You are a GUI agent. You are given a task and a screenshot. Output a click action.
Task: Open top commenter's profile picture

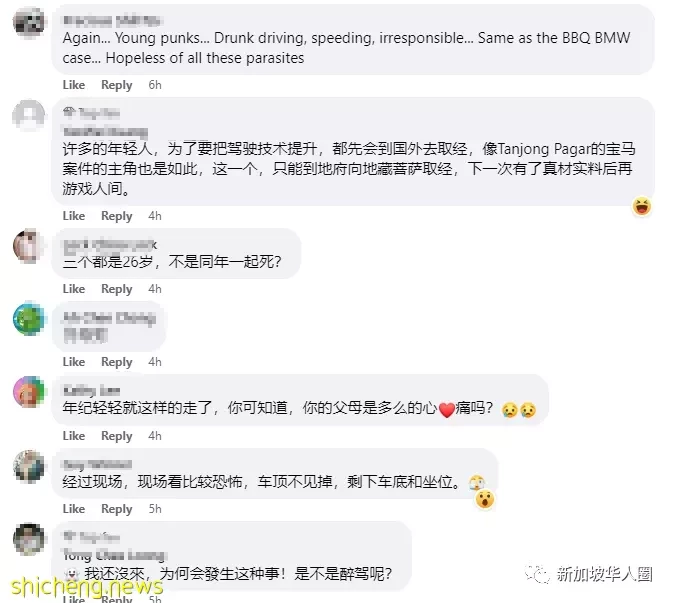[28, 22]
